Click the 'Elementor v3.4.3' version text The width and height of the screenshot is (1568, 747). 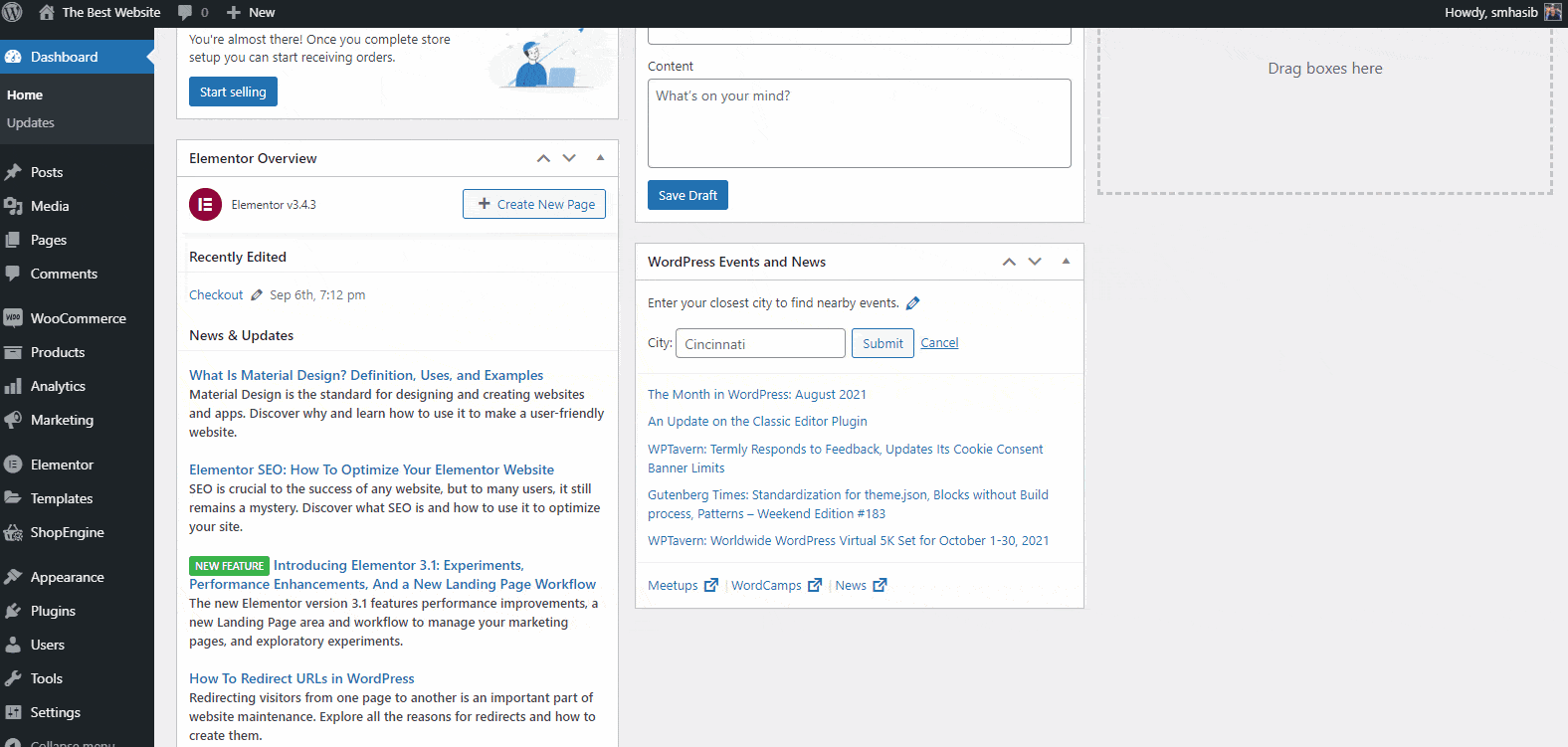274,205
